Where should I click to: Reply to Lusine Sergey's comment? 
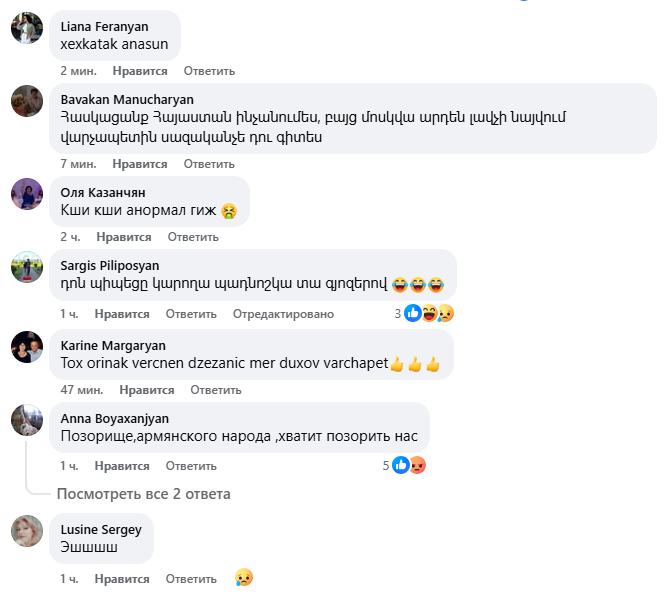coord(191,579)
